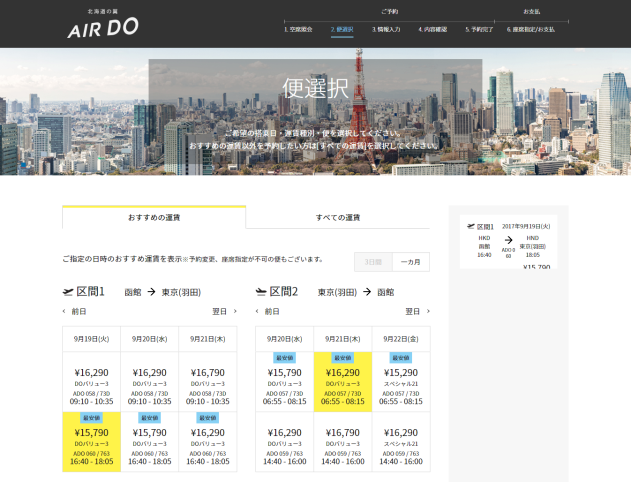Viewport: 631px width, 482px height.
Task: Select 区間2 9月20日 14:40 flight ¥16,290
Action: (285, 442)
